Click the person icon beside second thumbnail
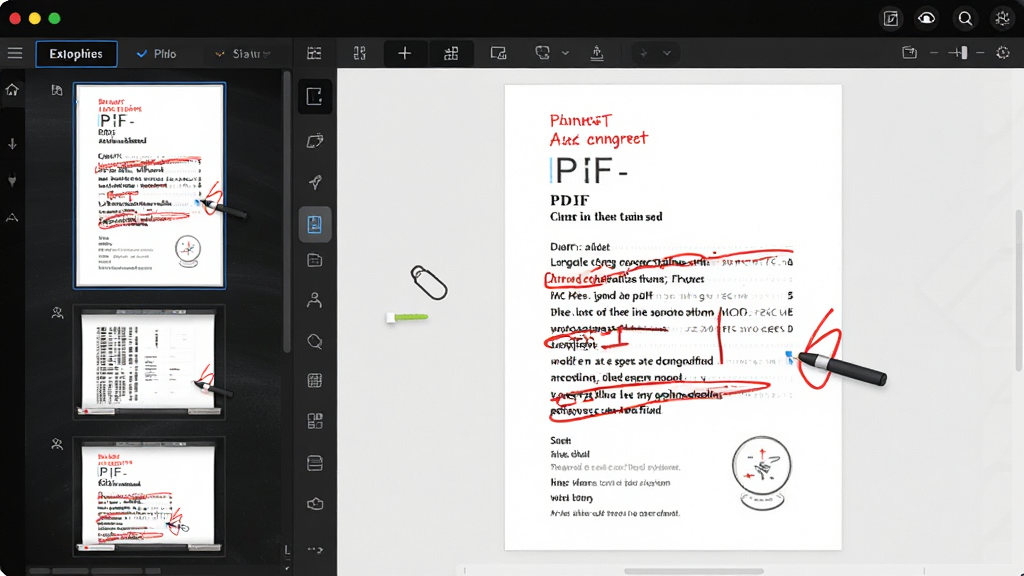Viewport: 1024px width, 576px height. pyautogui.click(x=57, y=313)
